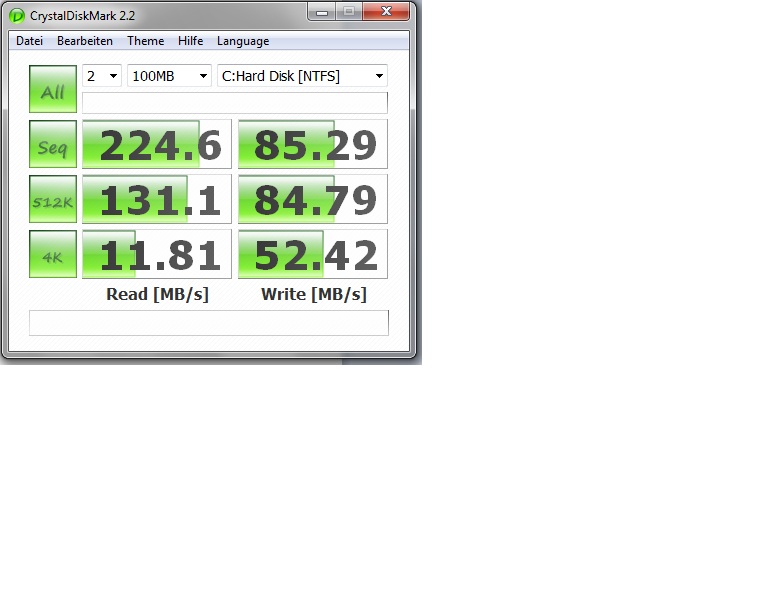The image size is (768, 614).
Task: Open the C:Hard Disk drive dropdown
Action: pos(302,76)
